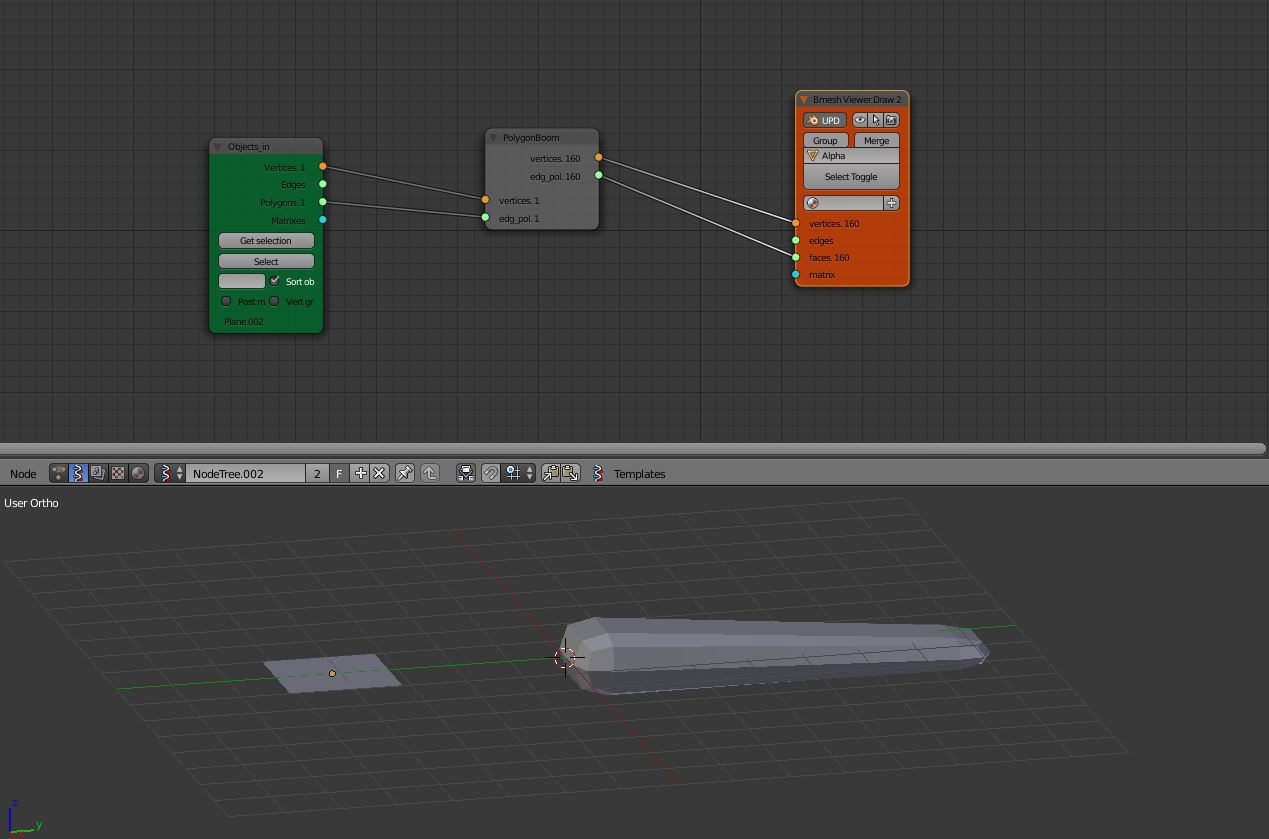Click the Polygons output socket on Objects_in
The image size is (1269, 839).
pos(322,202)
